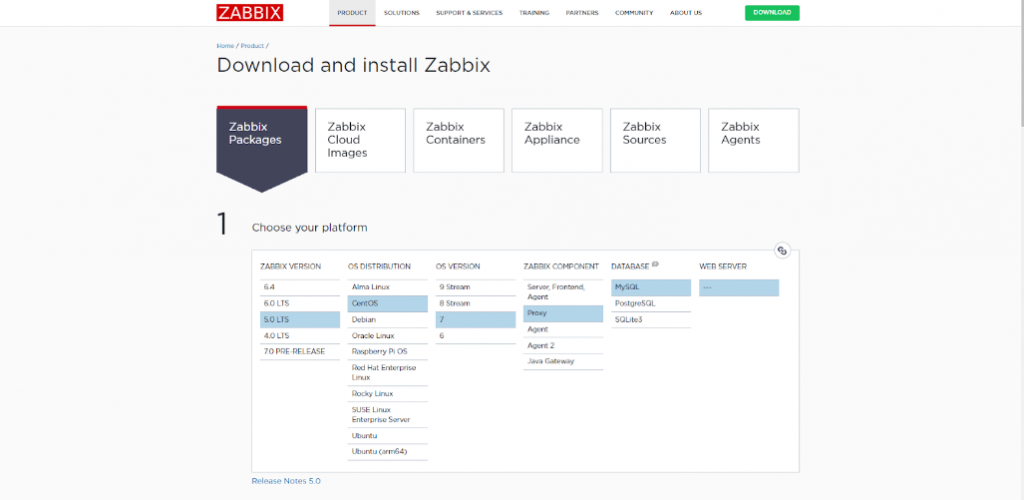Click the Web Server '---' option
The width and height of the screenshot is (1024, 500).
coord(739,287)
